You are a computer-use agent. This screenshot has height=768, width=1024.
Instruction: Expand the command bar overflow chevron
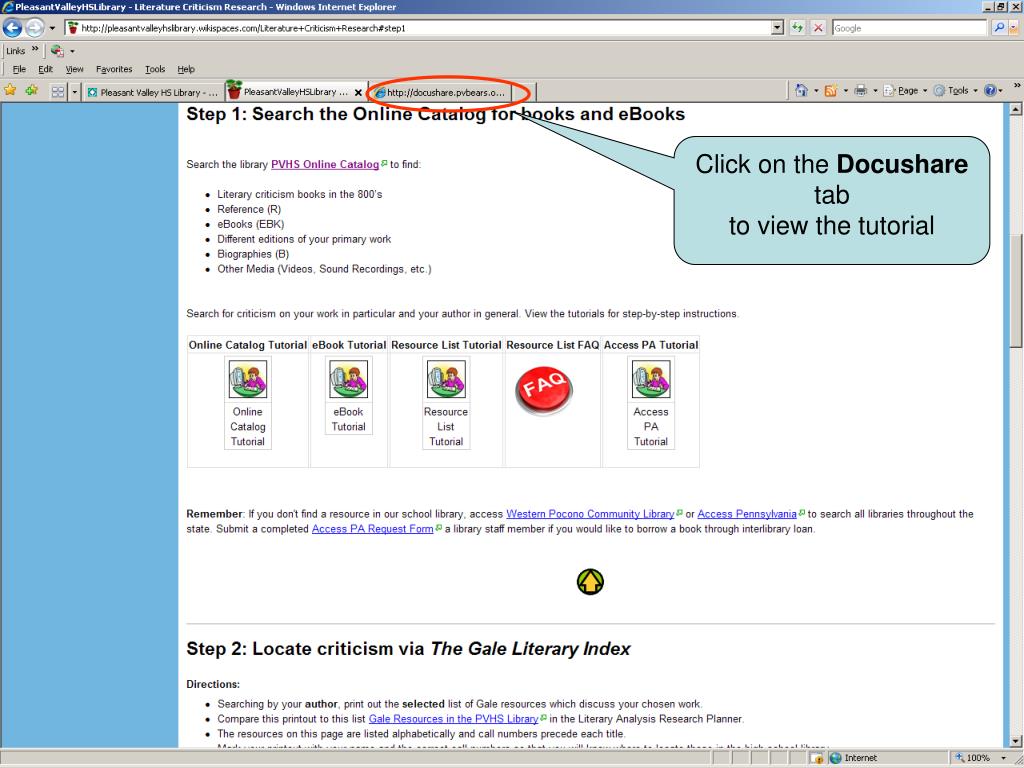click(x=1016, y=86)
